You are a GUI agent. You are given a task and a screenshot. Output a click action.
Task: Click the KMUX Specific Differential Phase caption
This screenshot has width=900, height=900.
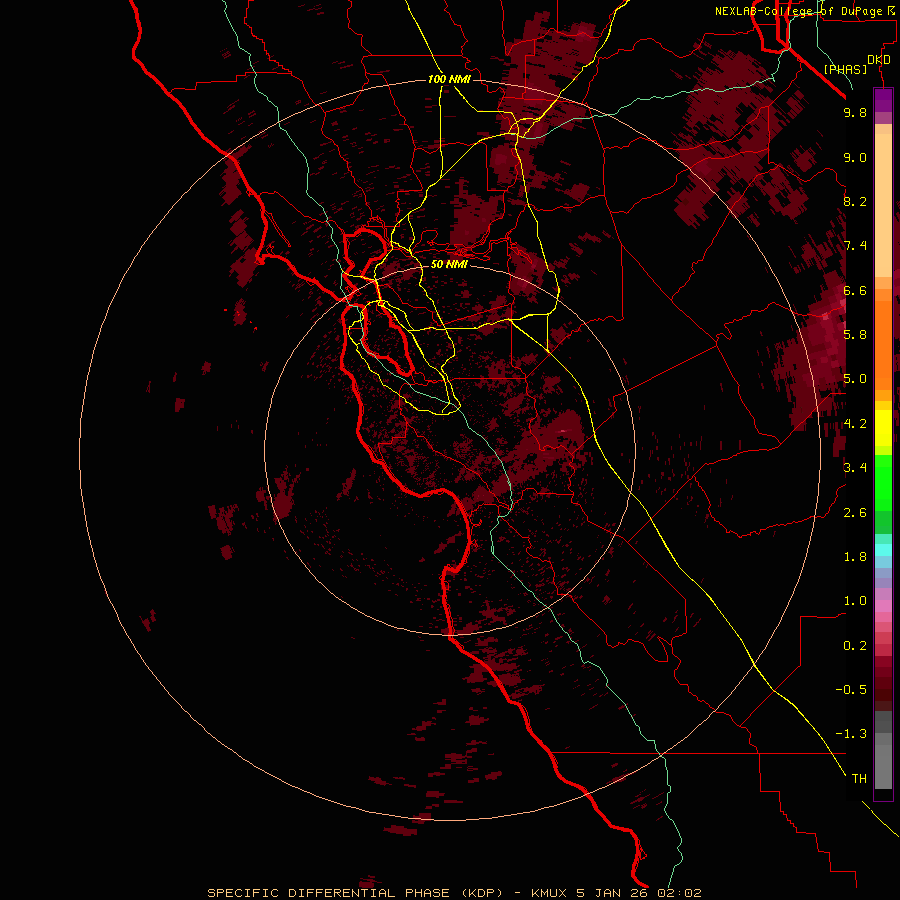tap(454, 893)
